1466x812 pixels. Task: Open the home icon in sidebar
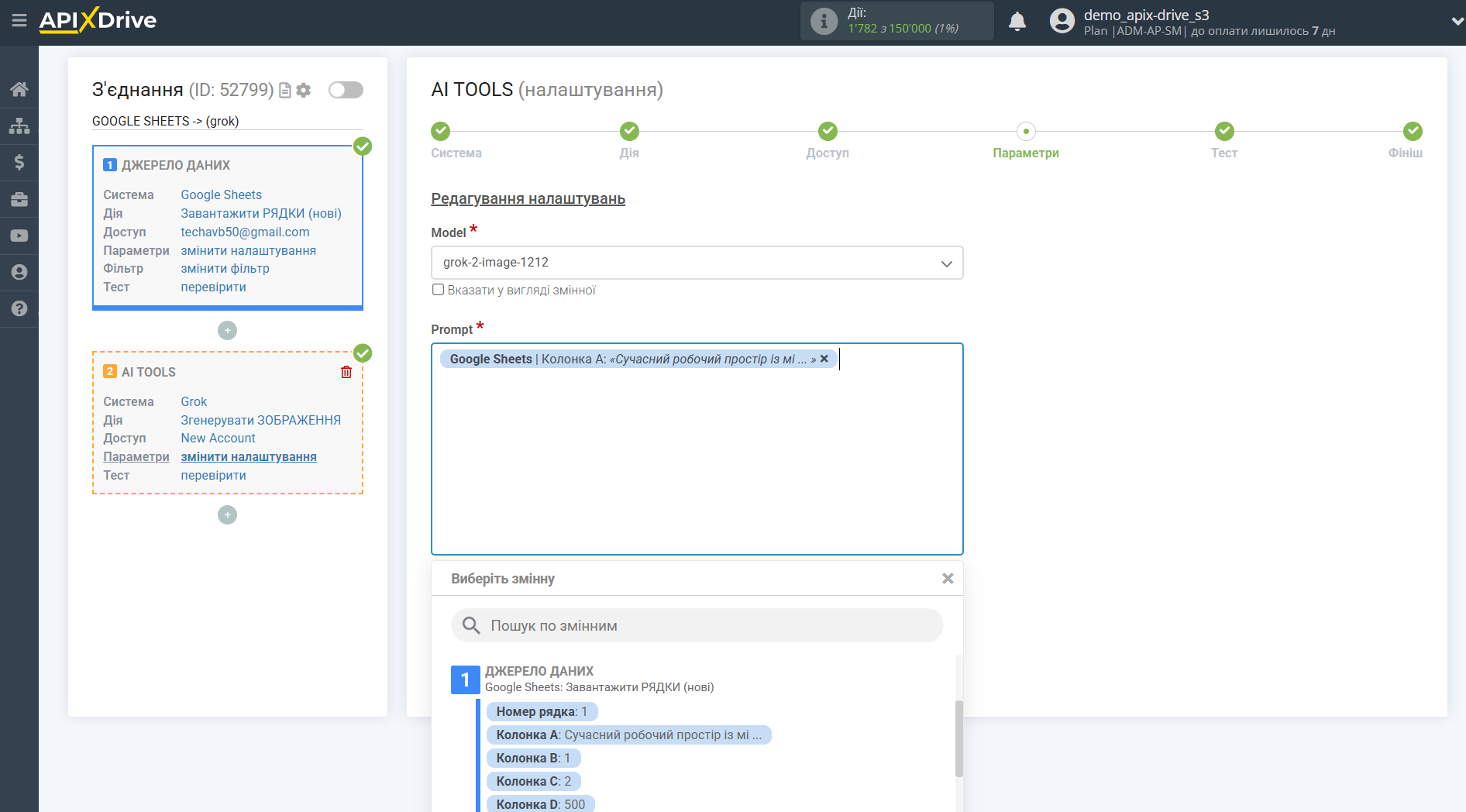(x=19, y=89)
